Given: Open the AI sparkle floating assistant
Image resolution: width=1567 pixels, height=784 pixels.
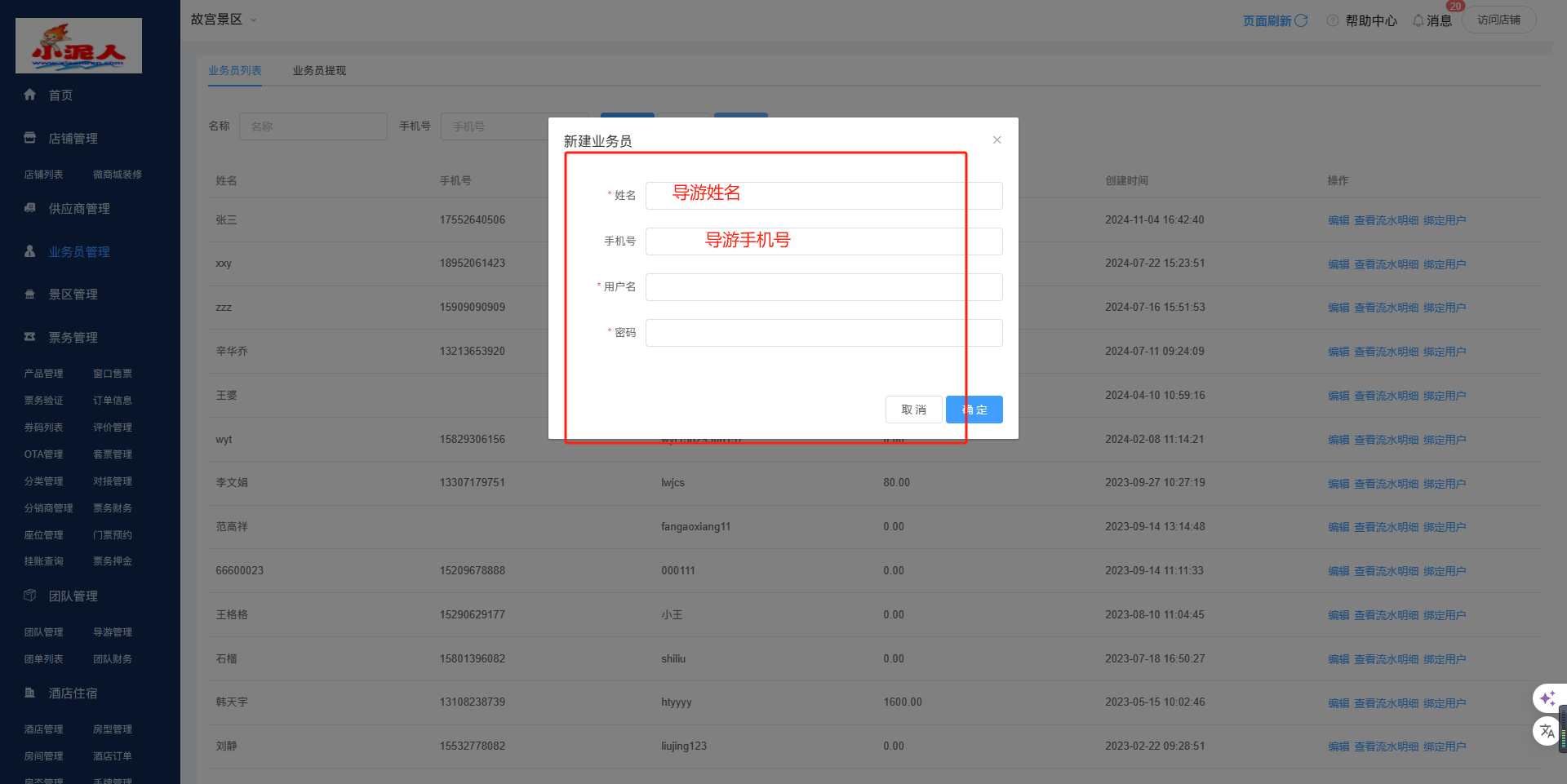Looking at the screenshot, I should click(x=1547, y=698).
